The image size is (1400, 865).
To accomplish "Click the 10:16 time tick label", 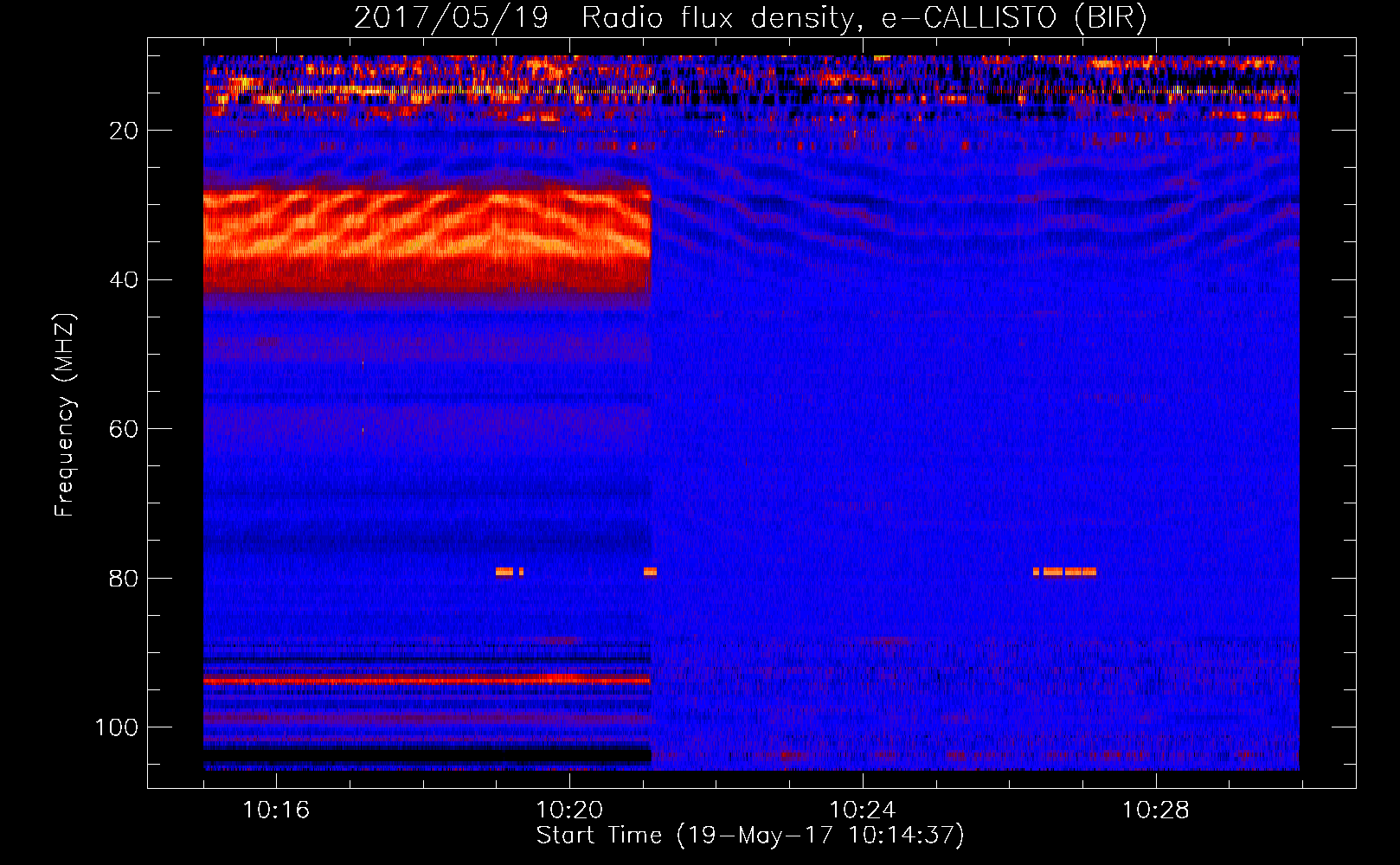I will [276, 811].
